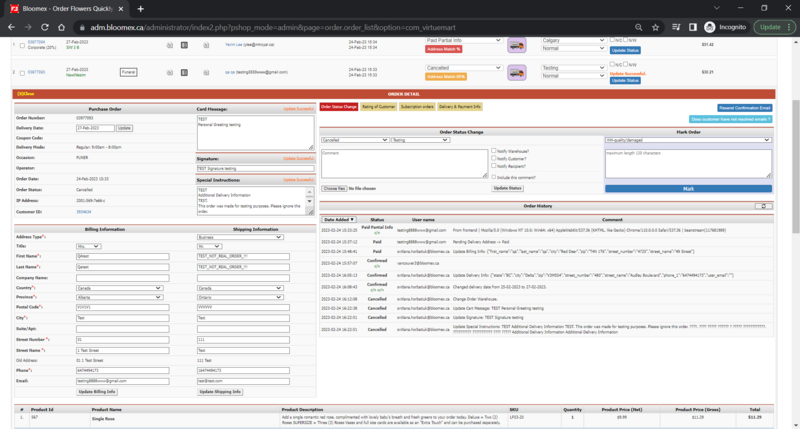
Task: Click last document icon in Yerim Lee row
Action: pos(206,45)
